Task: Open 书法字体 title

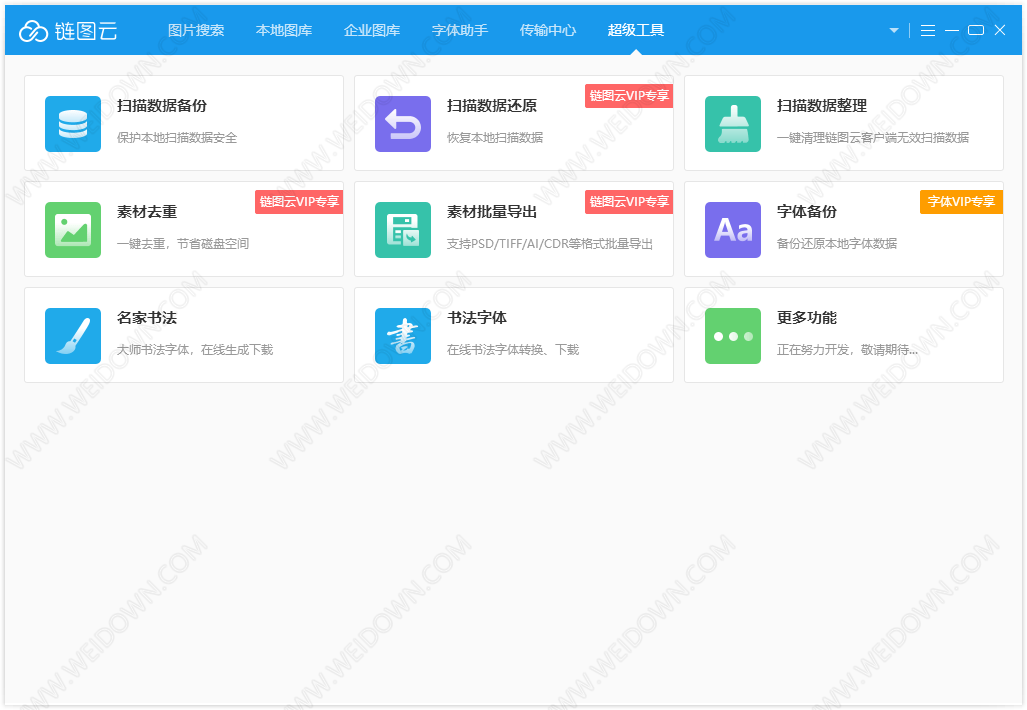Action: [477, 318]
